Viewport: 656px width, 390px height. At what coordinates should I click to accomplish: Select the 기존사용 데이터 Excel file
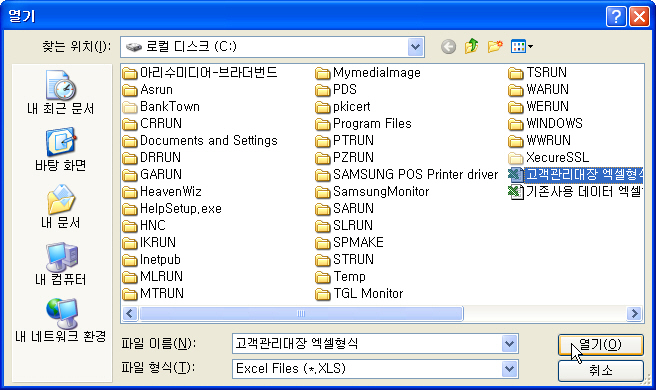(x=576, y=192)
